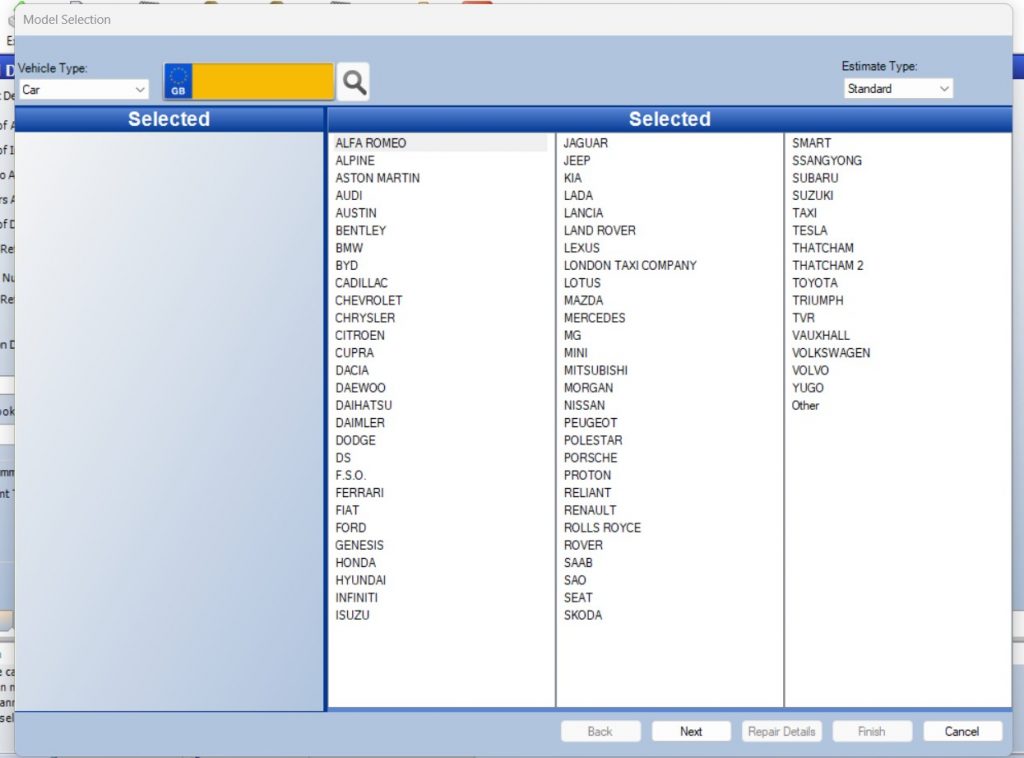The image size is (1024, 758).
Task: Click the Cancel button
Action: point(962,731)
